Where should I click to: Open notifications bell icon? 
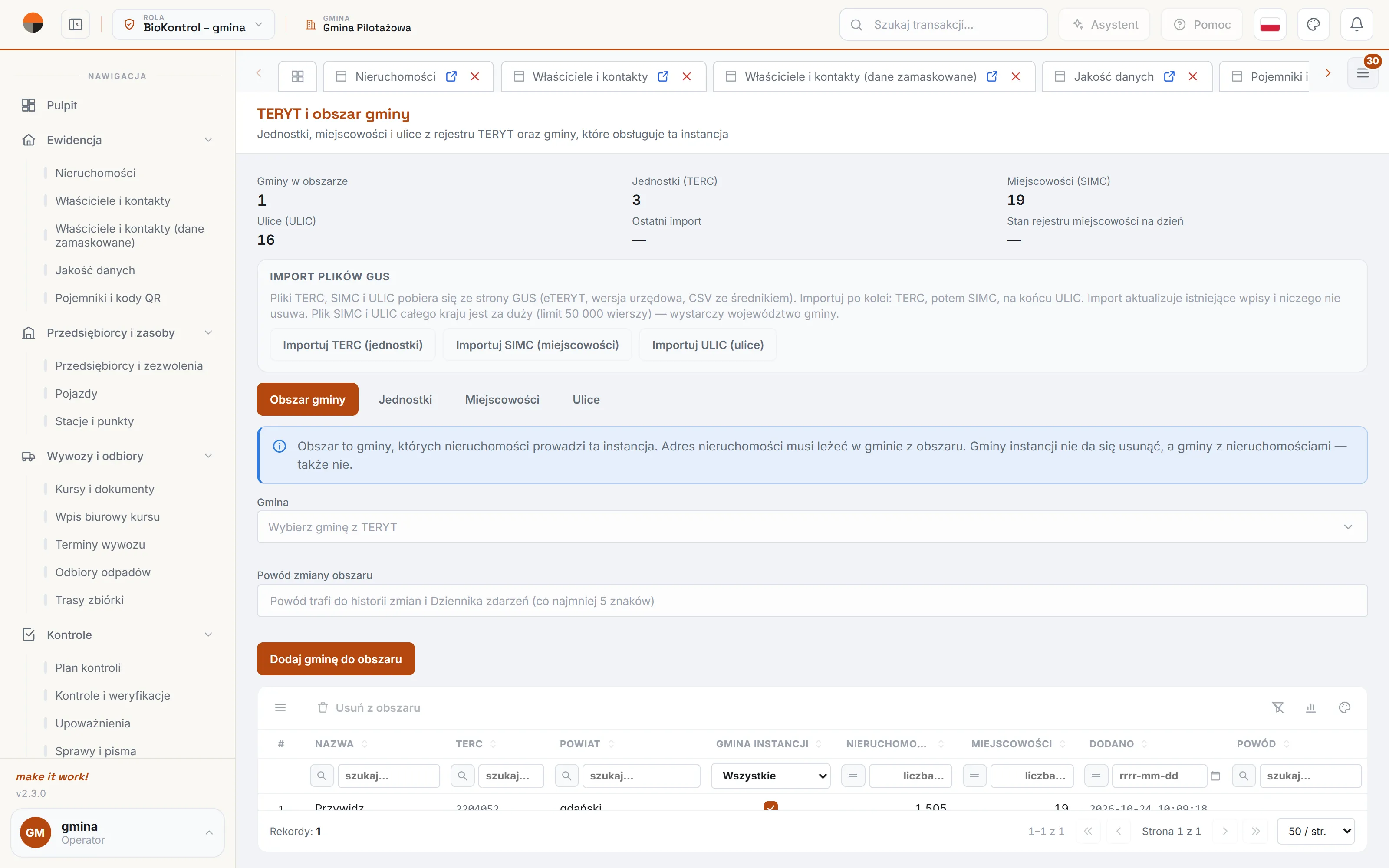coord(1356,25)
